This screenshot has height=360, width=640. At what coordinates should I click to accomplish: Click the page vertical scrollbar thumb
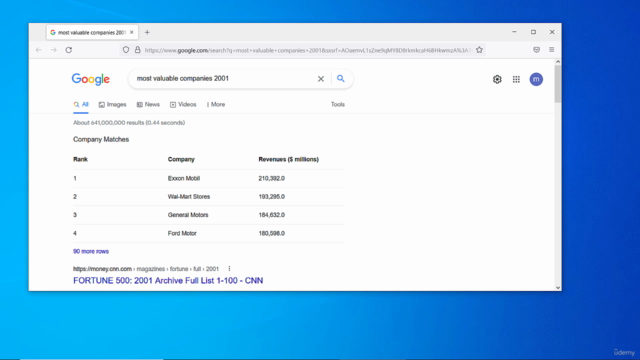pyautogui.click(x=558, y=84)
